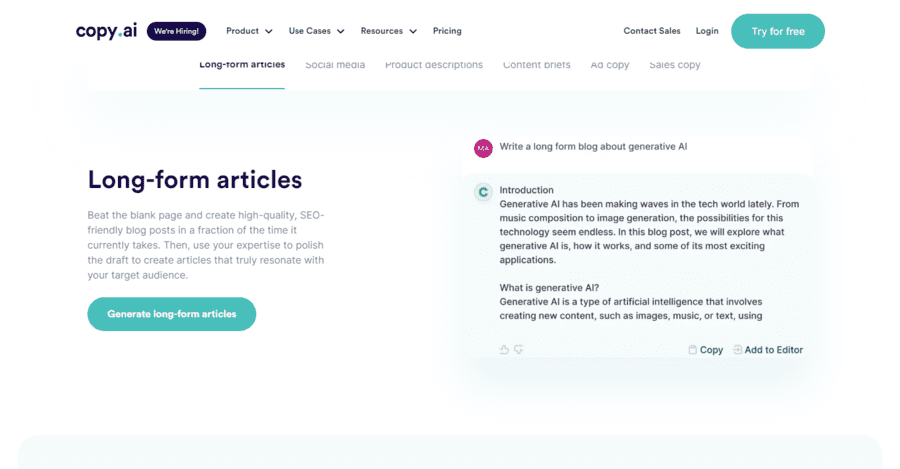Click the copy.ai logo

pos(106,31)
